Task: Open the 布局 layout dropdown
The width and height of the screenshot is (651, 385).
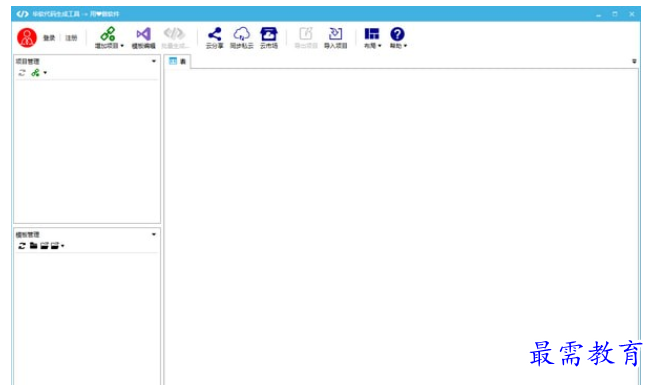Action: [x=372, y=37]
